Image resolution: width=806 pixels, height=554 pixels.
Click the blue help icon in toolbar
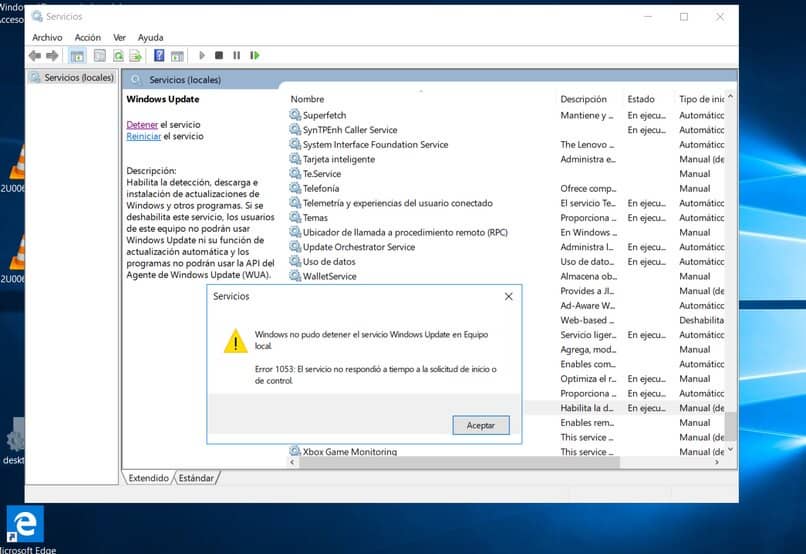click(x=159, y=56)
